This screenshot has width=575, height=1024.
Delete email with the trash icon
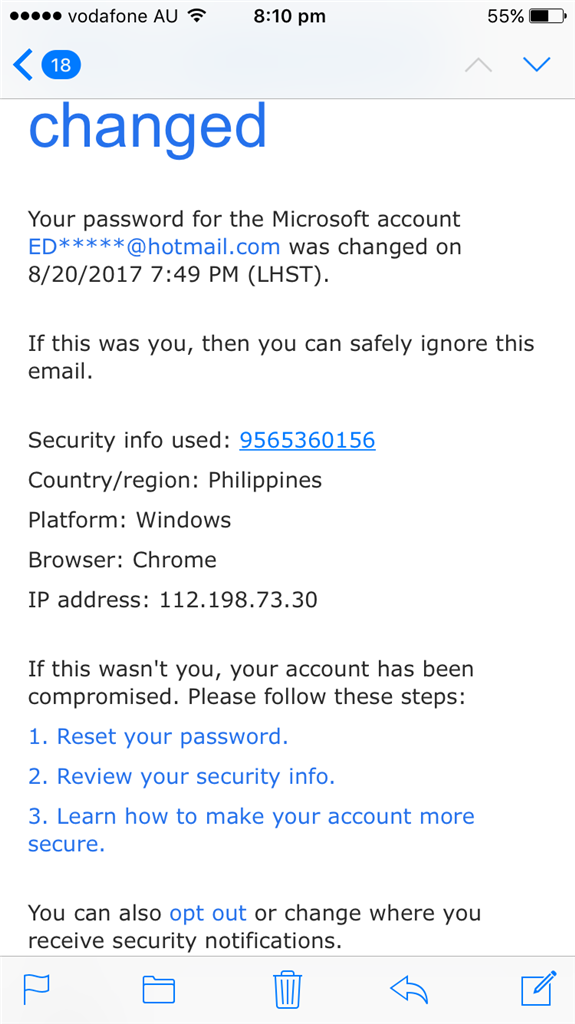click(288, 989)
